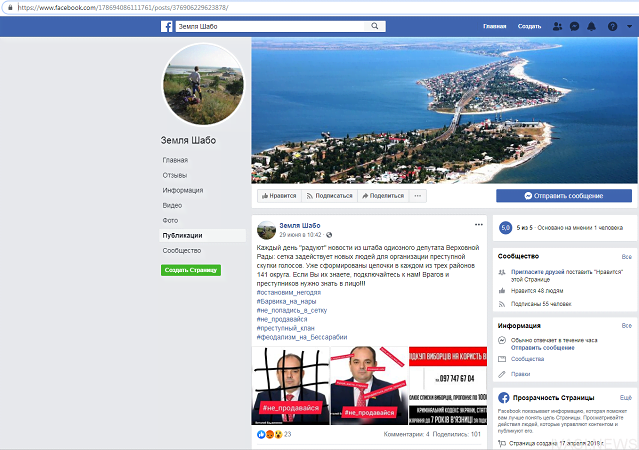
Task: Open post image with black bars drawn
Action: point(291,386)
